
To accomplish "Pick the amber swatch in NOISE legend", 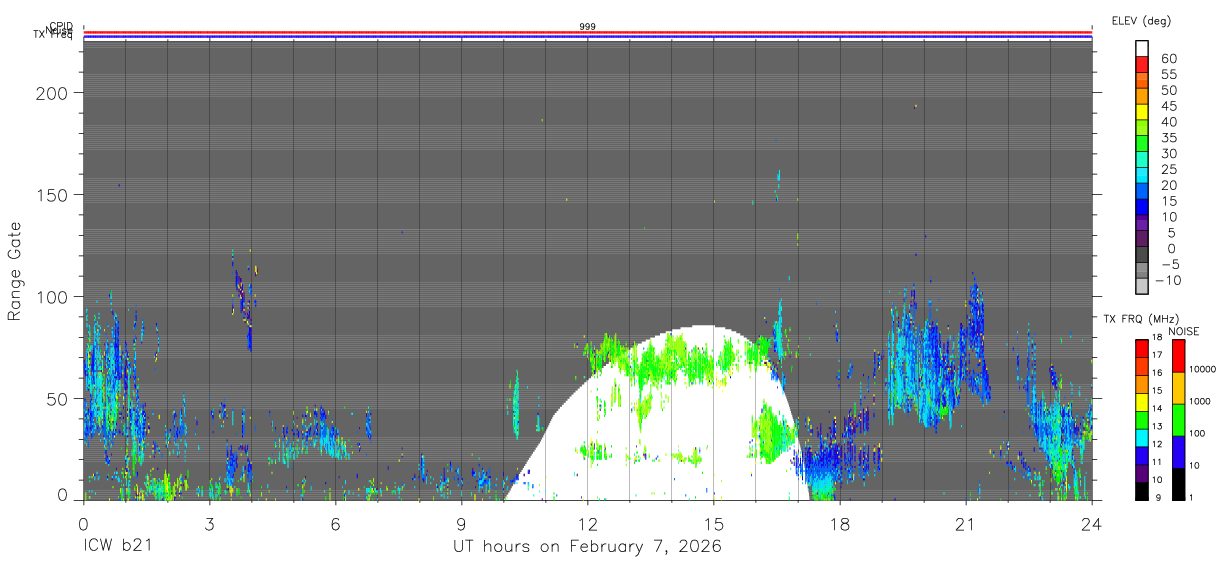I will pyautogui.click(x=1178, y=388).
